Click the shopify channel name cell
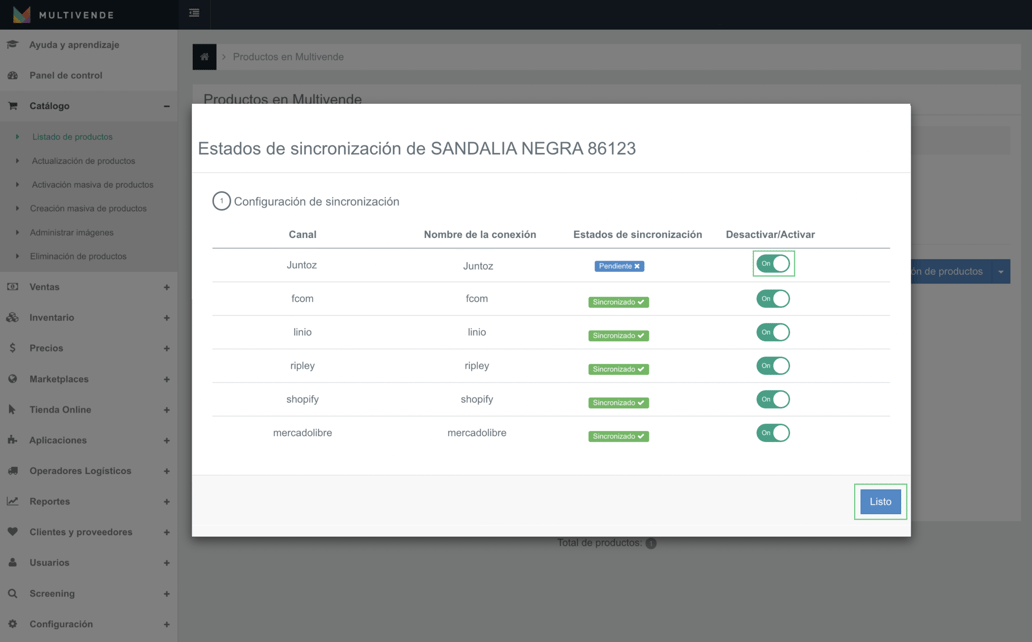This screenshot has height=642, width=1032. click(302, 399)
